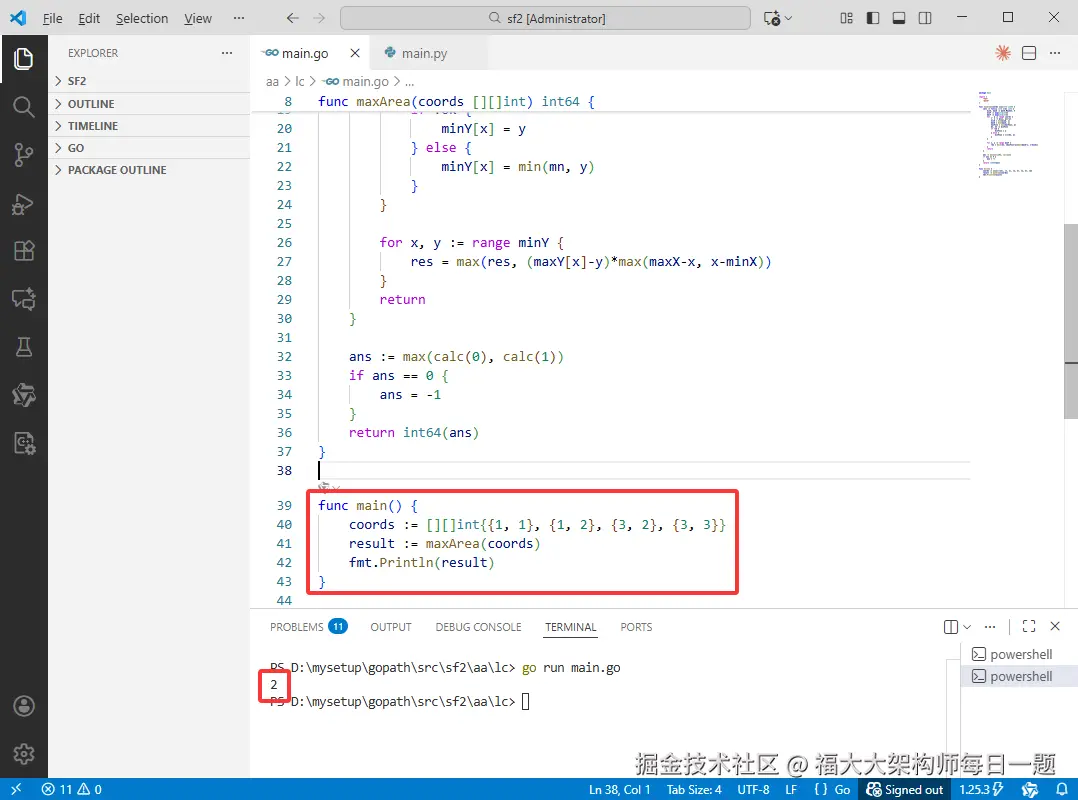Viewport: 1078px width, 800px height.
Task: Open the View menu
Action: click(197, 19)
